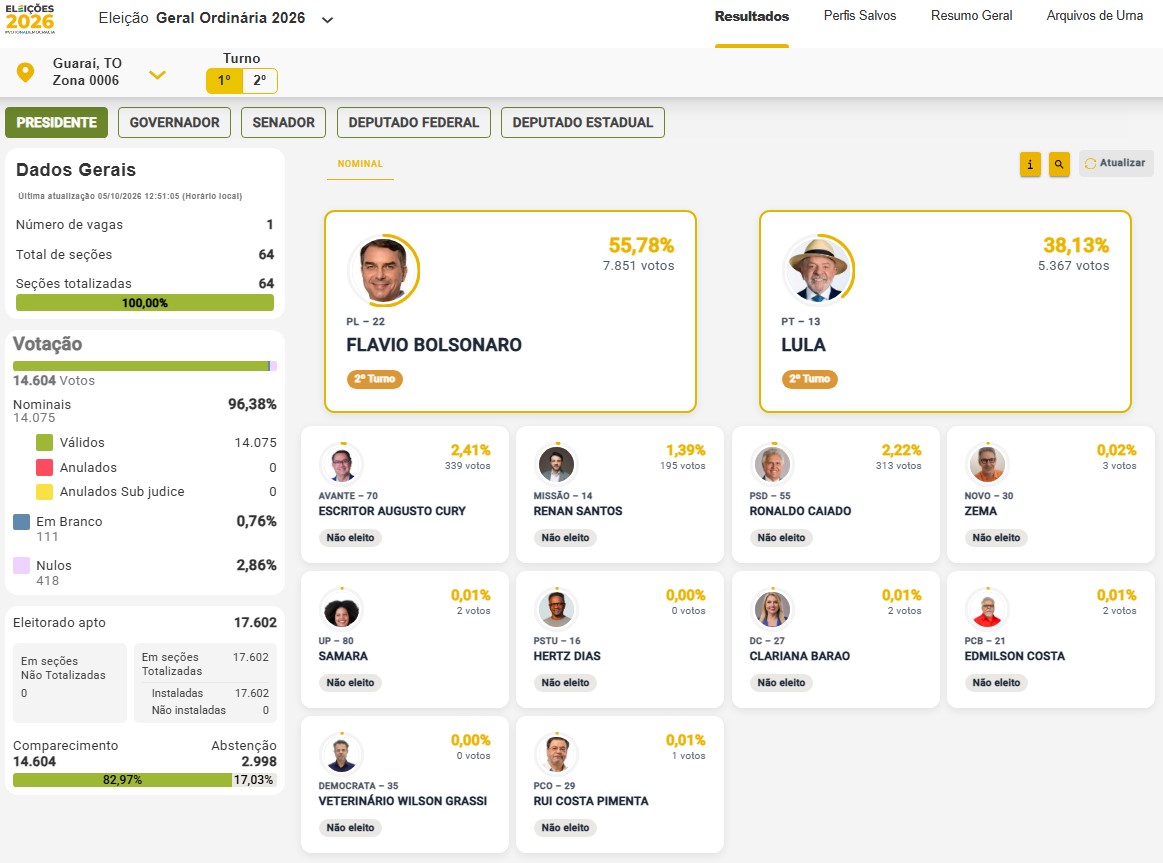The image size is (1163, 863).
Task: Click Edmilson Costa's avatar
Action: [x=987, y=610]
